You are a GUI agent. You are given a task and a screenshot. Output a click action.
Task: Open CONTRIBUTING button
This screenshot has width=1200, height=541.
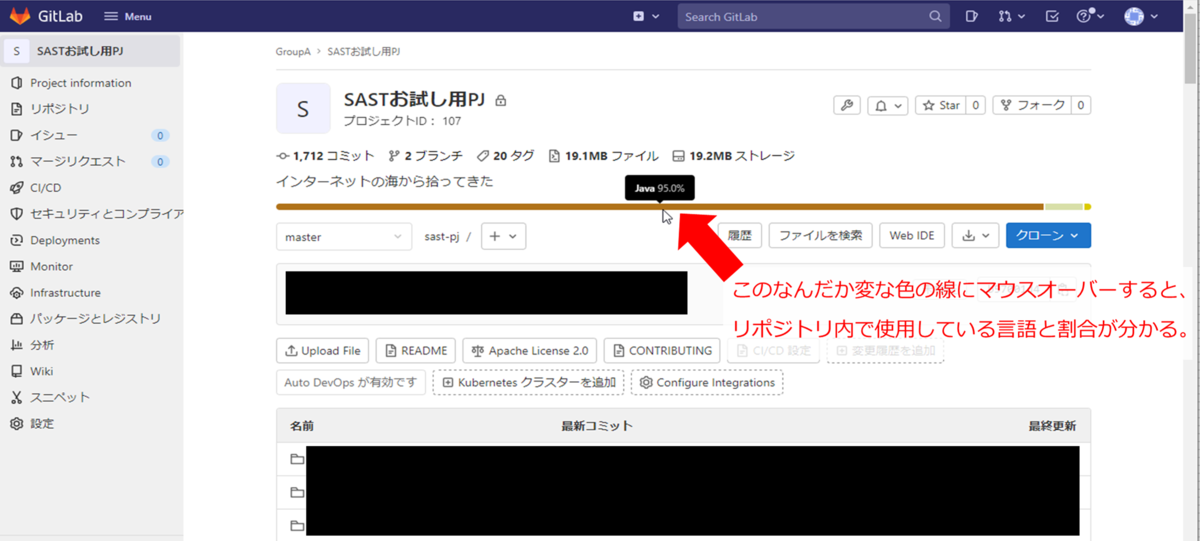click(662, 351)
